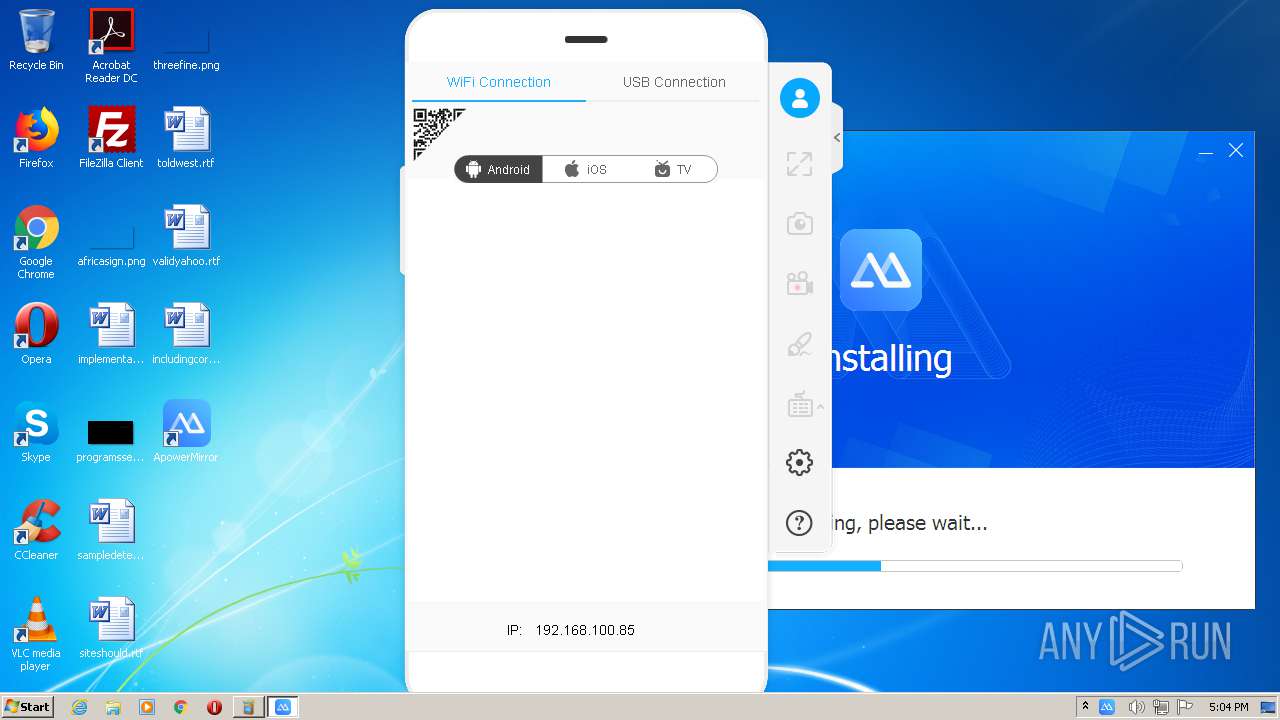Select the siteshould.rtf desktop document

click(111, 628)
